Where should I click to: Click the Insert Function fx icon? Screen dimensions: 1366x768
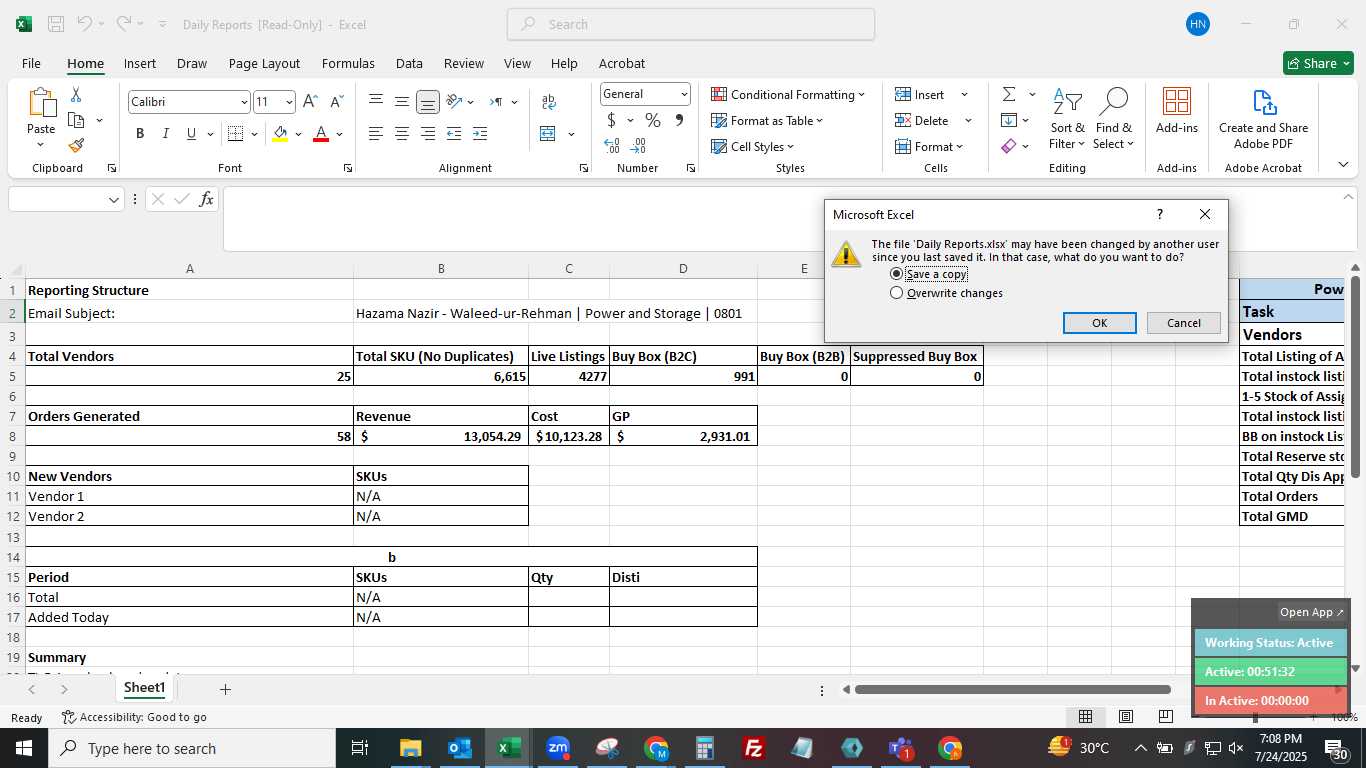point(206,199)
